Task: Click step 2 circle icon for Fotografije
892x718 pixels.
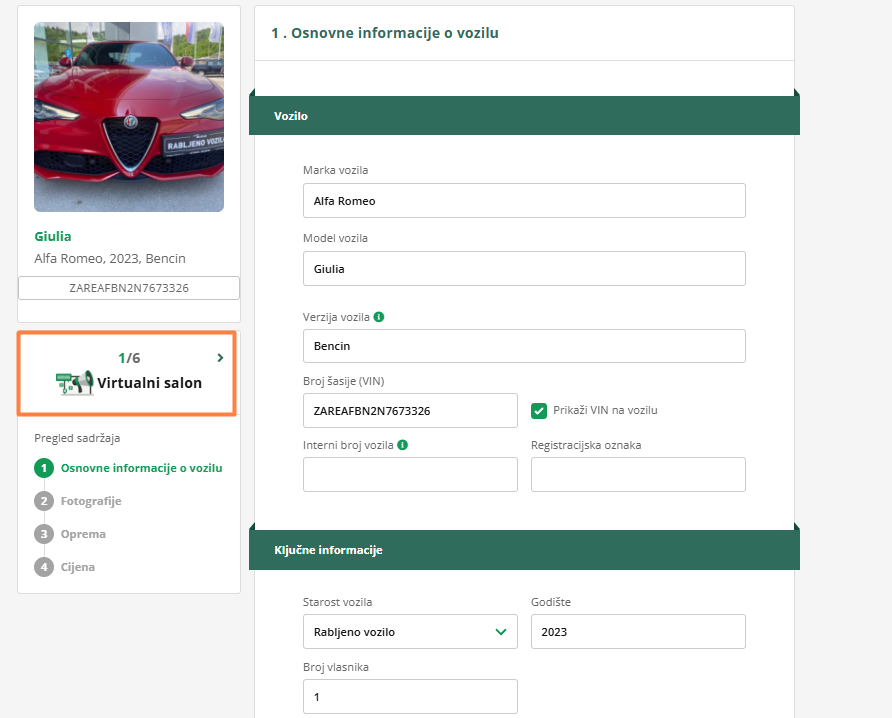Action: (x=44, y=501)
